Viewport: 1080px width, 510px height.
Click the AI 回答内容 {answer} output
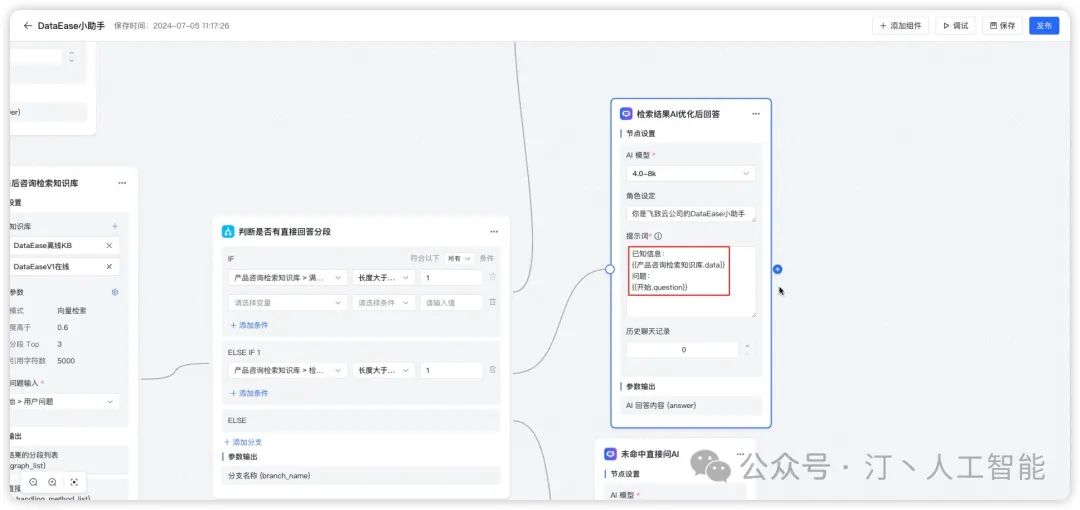pos(691,406)
